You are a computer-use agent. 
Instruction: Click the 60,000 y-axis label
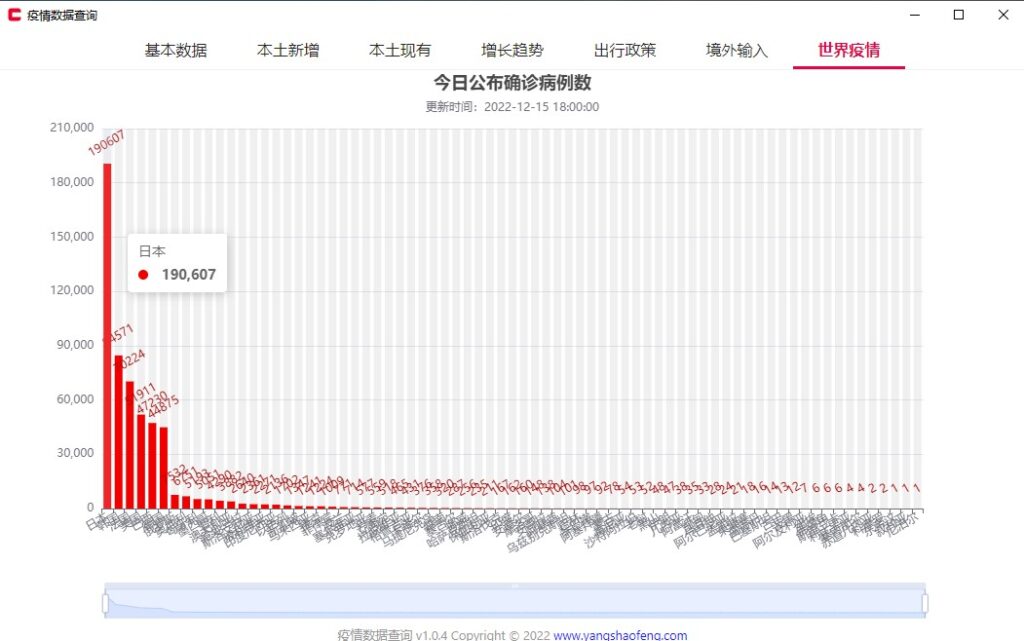pos(75,399)
